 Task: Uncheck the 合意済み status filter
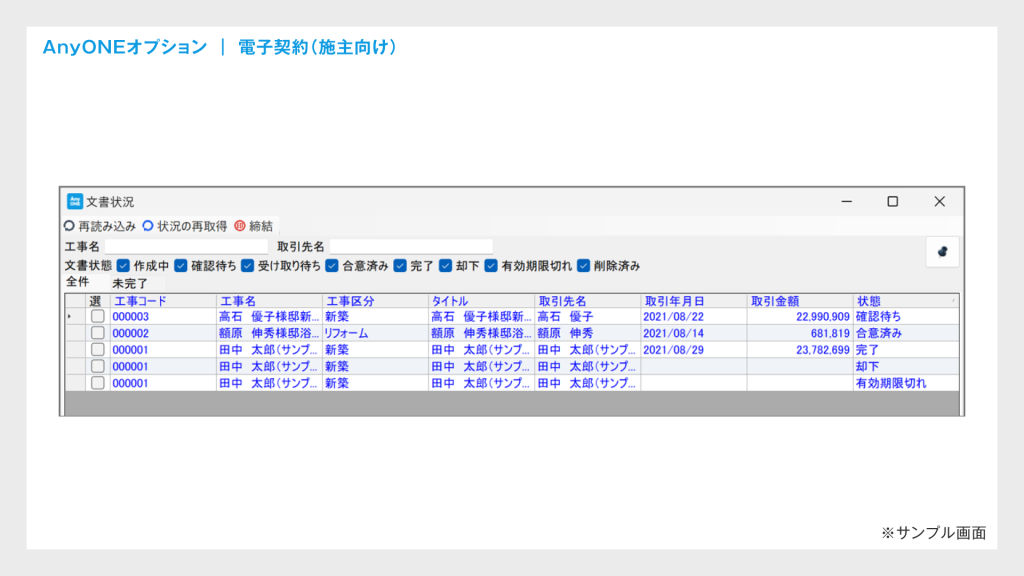point(331,266)
